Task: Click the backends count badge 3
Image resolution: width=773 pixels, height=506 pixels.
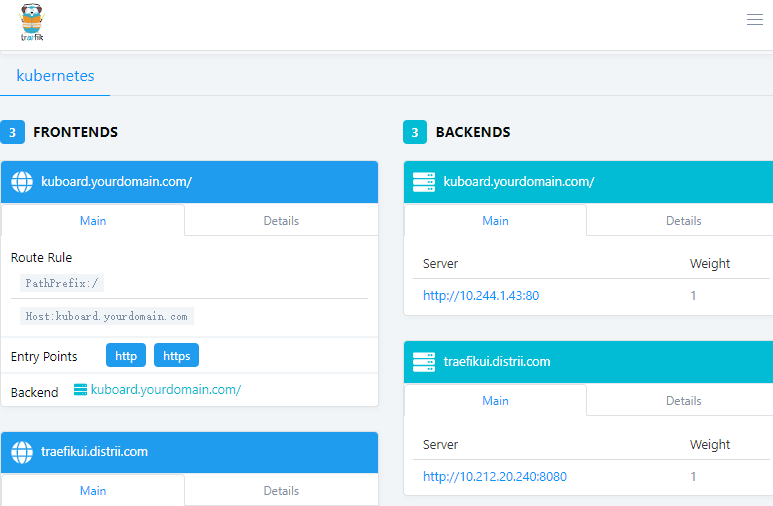Action: click(415, 132)
